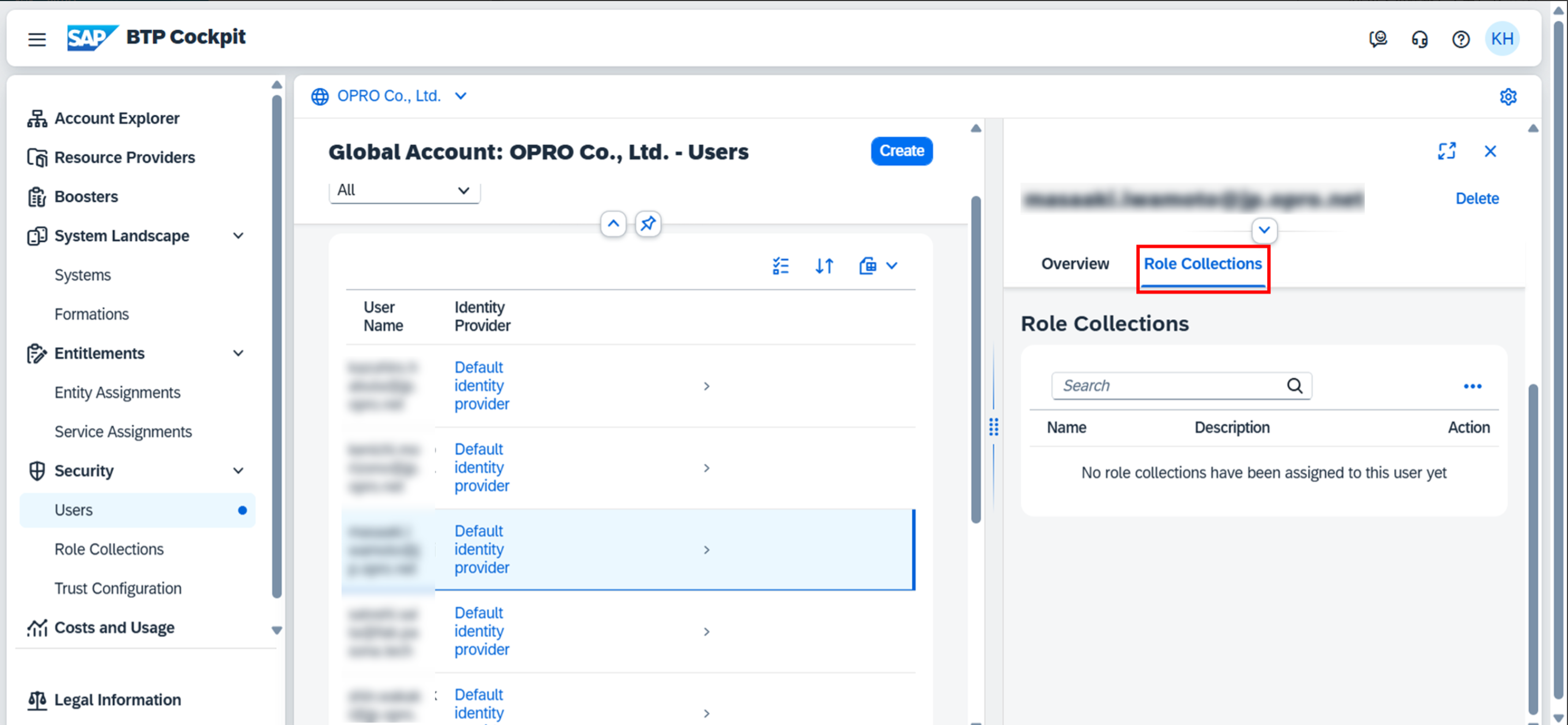The height and width of the screenshot is (725, 1568).
Task: Collapse the page header with up arrow
Action: pos(613,223)
